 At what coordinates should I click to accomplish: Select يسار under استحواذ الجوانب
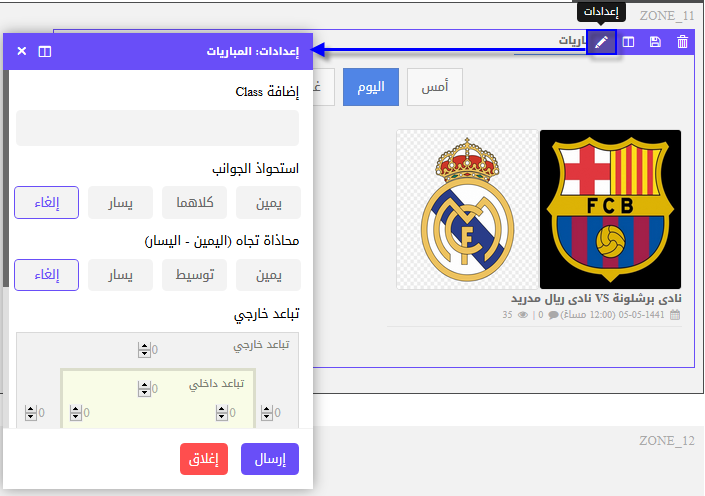[x=120, y=202]
